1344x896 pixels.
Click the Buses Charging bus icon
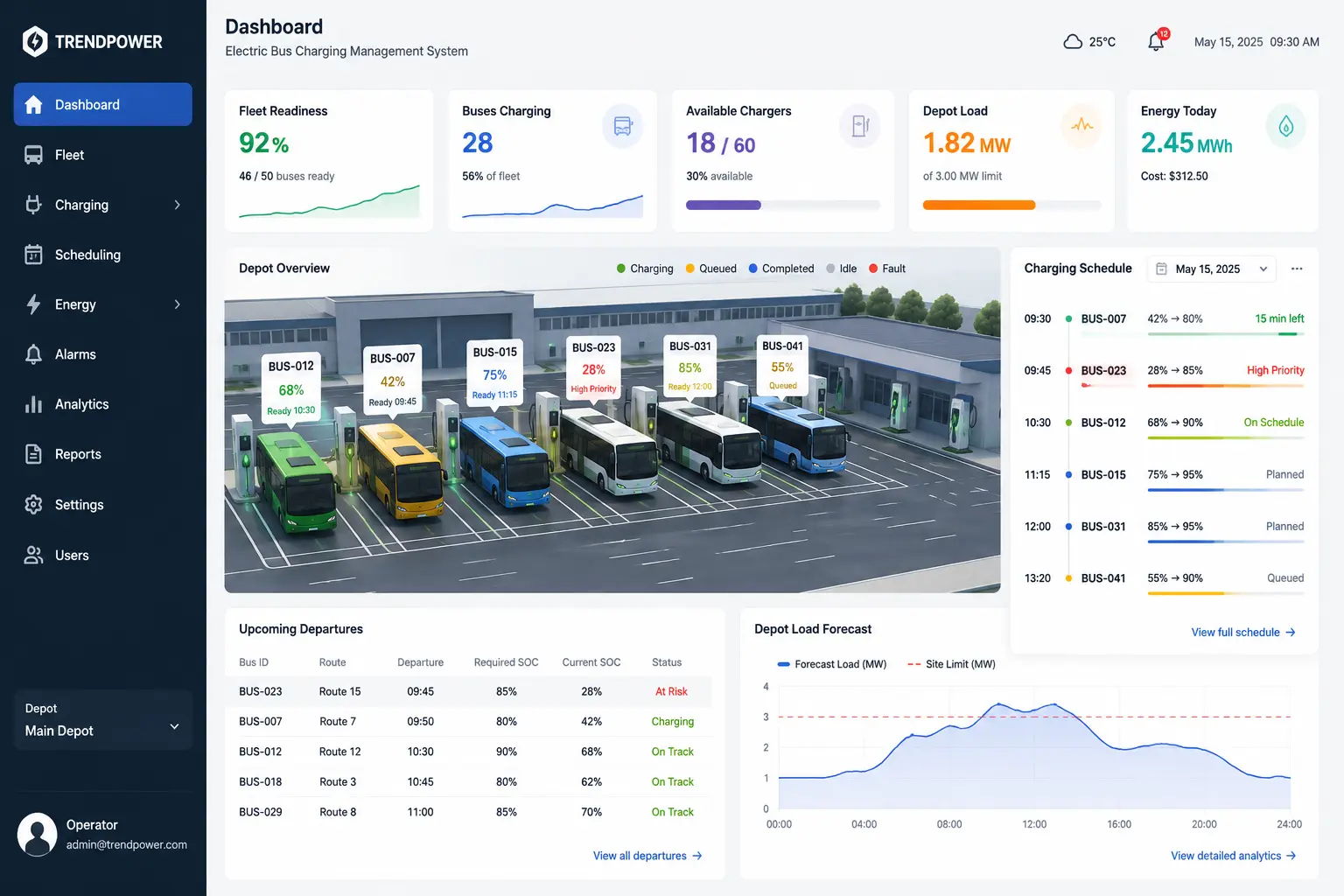tap(623, 127)
